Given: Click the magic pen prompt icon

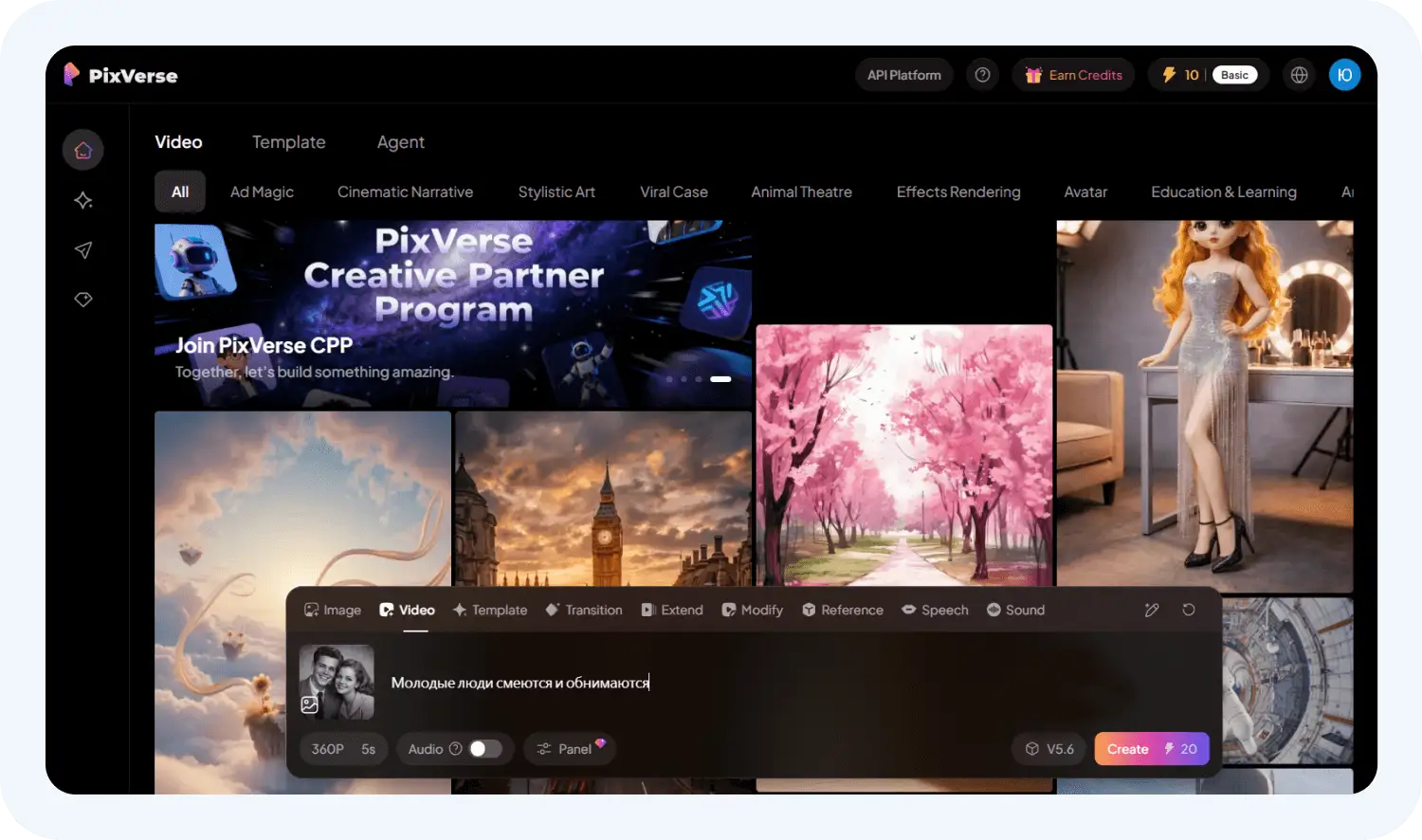Looking at the screenshot, I should coord(1152,610).
